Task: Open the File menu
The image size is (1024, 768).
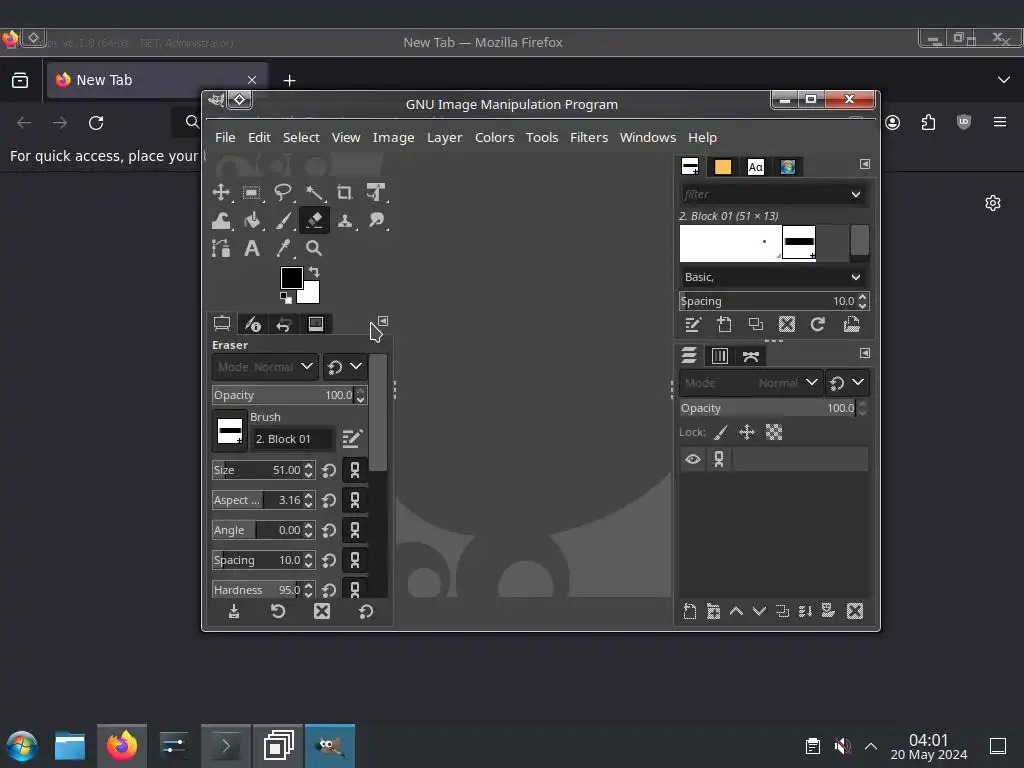Action: click(225, 138)
